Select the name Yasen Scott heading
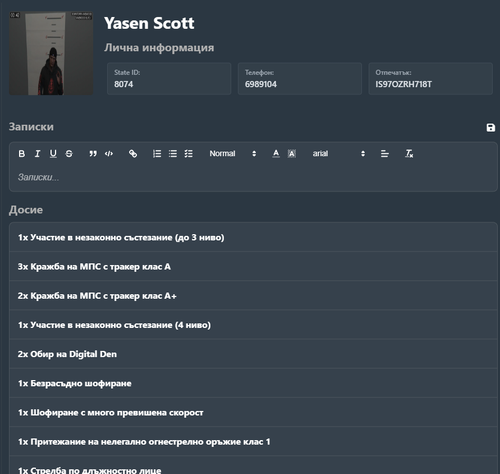This screenshot has width=500, height=474. (x=149, y=23)
